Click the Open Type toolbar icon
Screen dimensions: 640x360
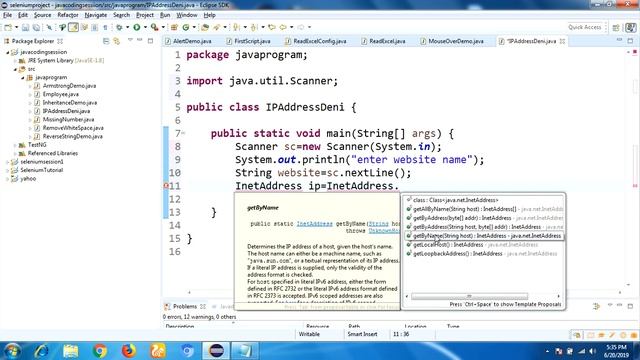(x=205, y=27)
